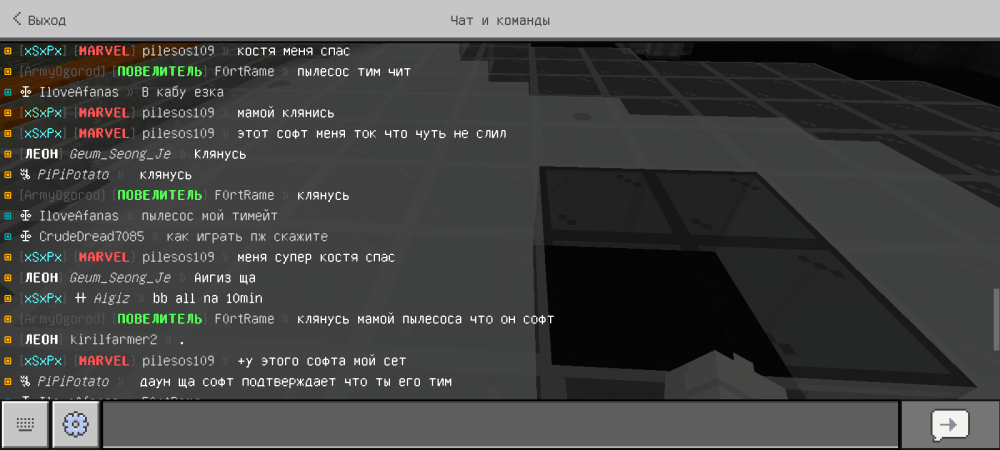Click message 'этот софт меня ток что чуть не слил'
Screen dimensions: 1000x450
(x=372, y=134)
